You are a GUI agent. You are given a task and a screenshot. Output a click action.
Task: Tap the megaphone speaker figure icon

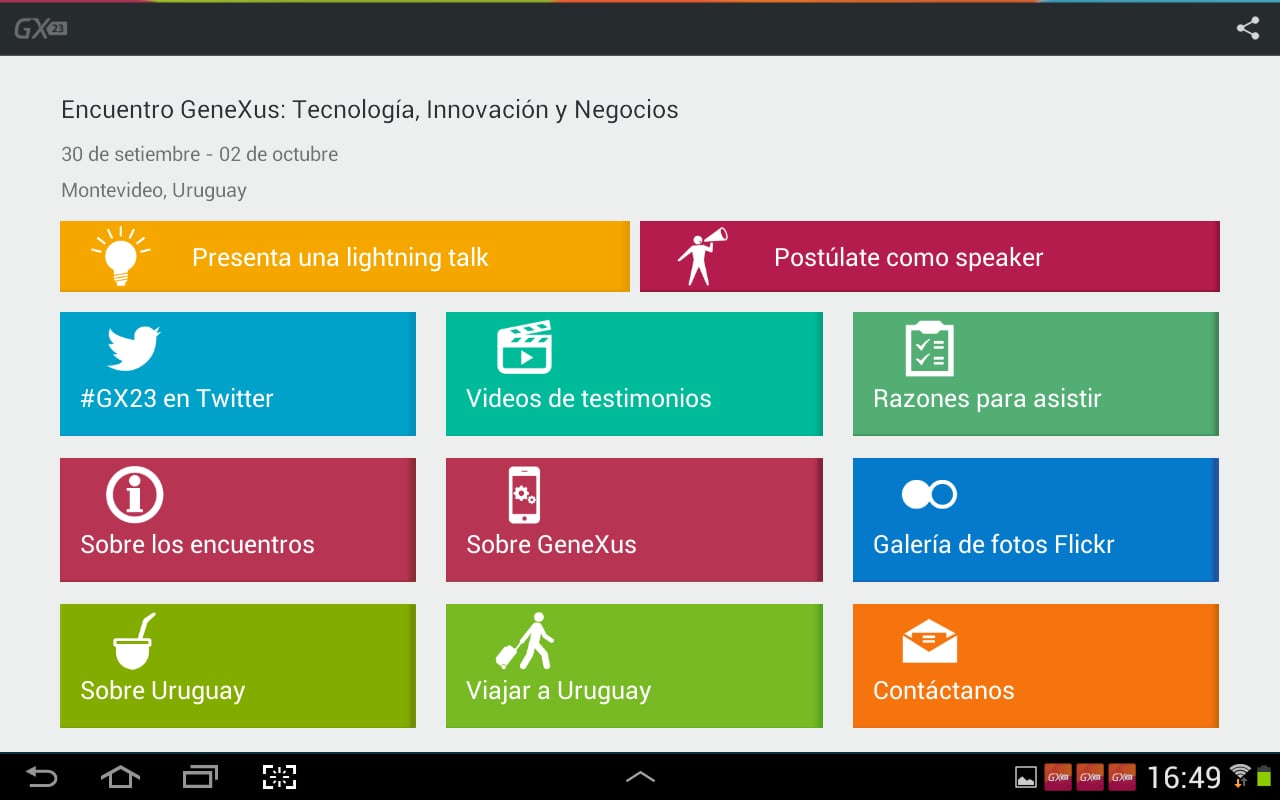click(x=702, y=257)
